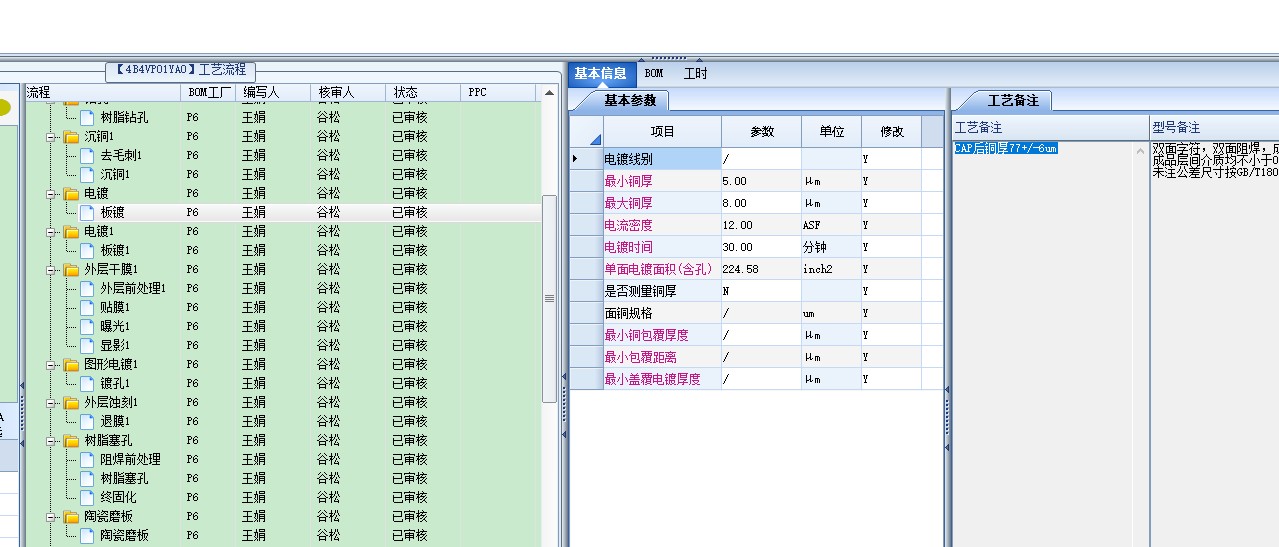
Task: Click the 曝光1 step document icon
Action: (x=87, y=326)
